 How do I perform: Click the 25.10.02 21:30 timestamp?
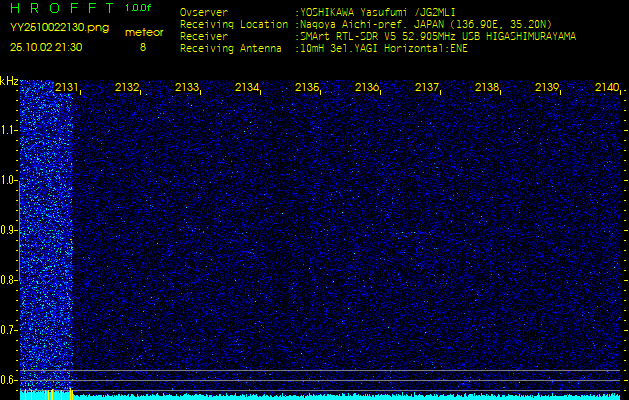coord(46,47)
